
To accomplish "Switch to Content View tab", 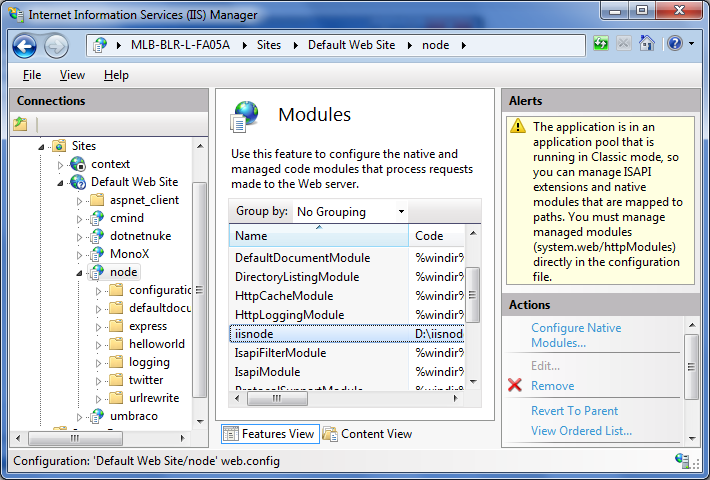I will click(368, 434).
